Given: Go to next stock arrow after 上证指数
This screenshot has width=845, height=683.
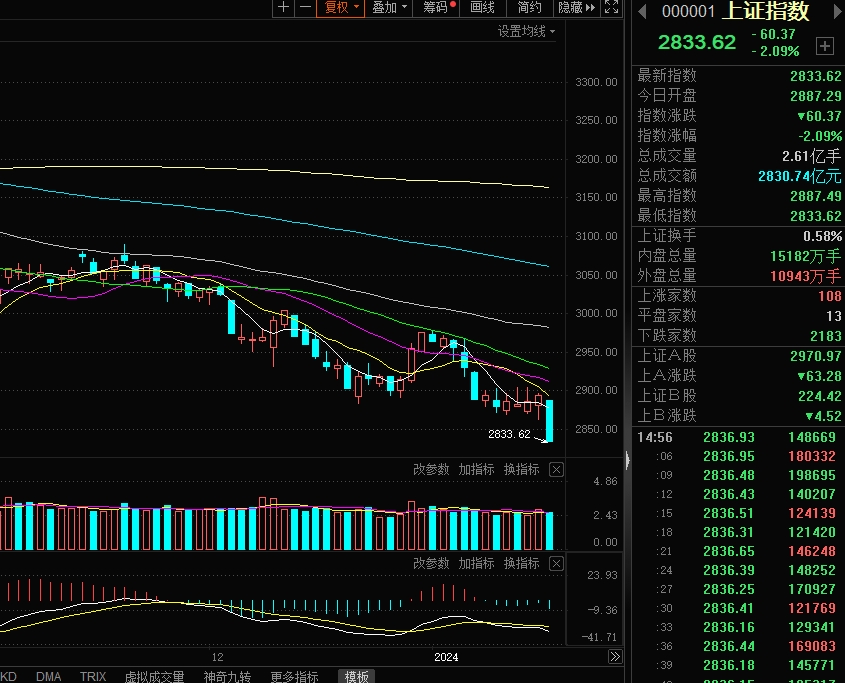Looking at the screenshot, I should (839, 12).
